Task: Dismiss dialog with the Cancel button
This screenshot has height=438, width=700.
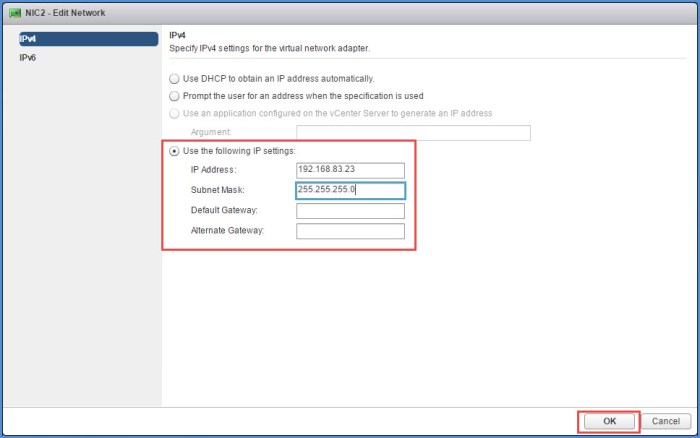Action: tap(666, 421)
